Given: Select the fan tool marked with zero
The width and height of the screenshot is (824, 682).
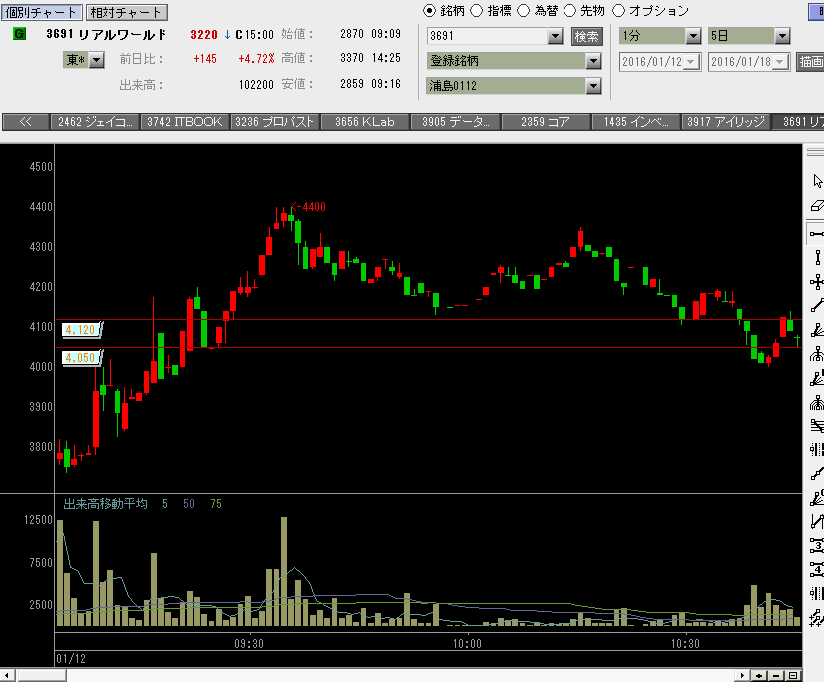Looking at the screenshot, I should coord(817,498).
